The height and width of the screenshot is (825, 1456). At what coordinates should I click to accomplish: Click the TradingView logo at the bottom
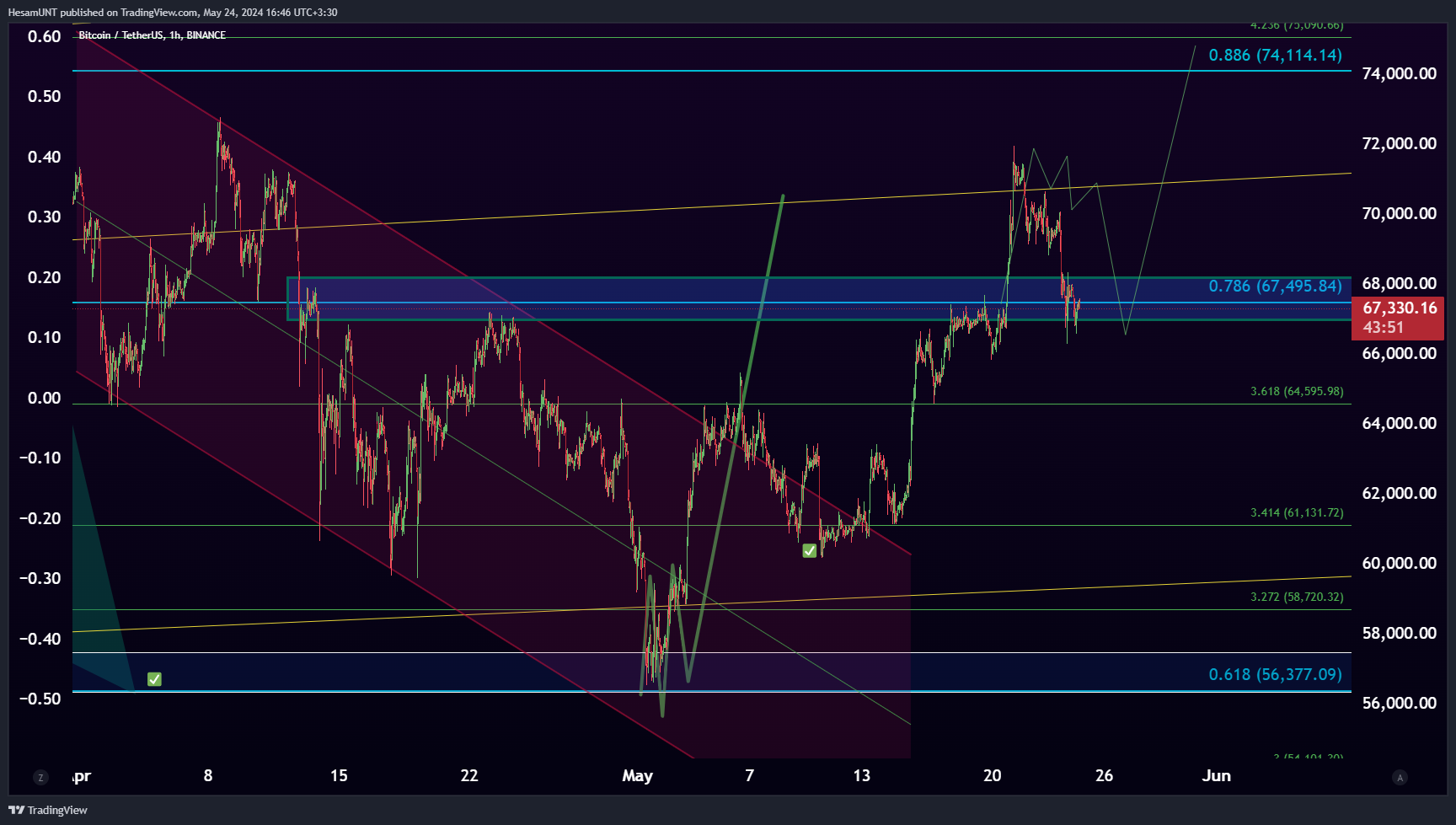48,810
